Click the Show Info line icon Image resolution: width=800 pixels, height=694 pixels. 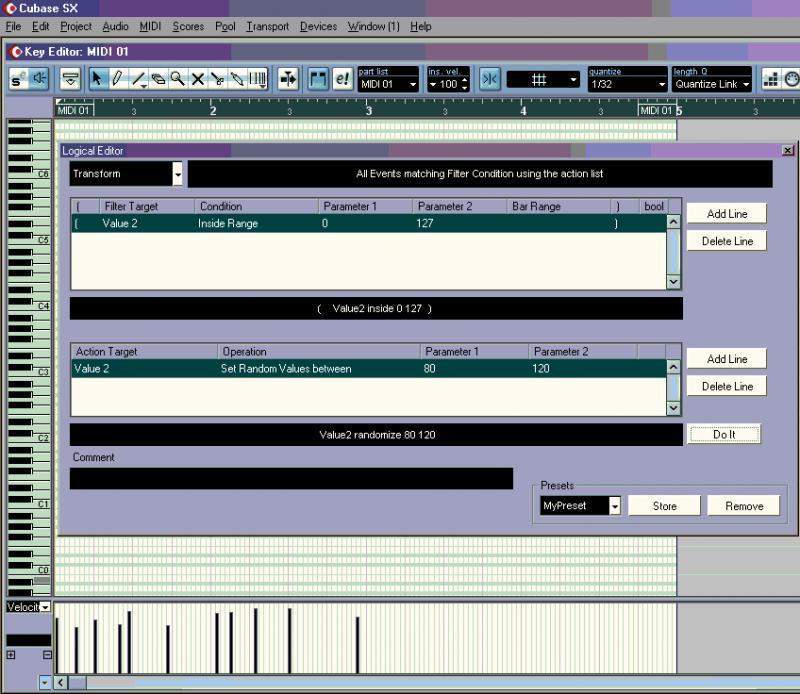70,79
